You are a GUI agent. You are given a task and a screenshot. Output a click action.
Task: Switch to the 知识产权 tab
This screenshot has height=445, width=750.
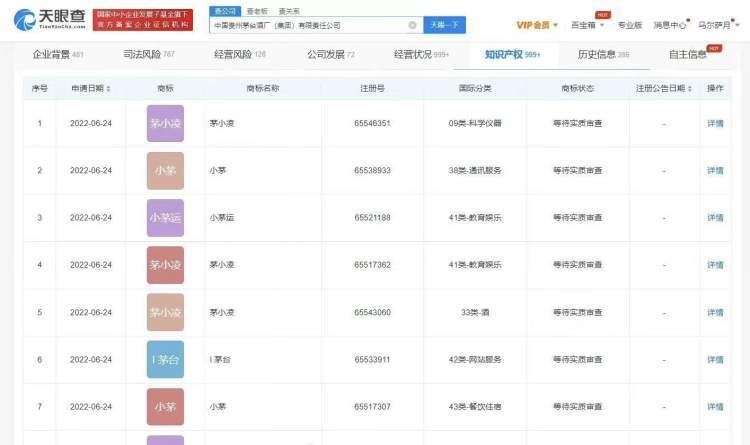tap(512, 55)
